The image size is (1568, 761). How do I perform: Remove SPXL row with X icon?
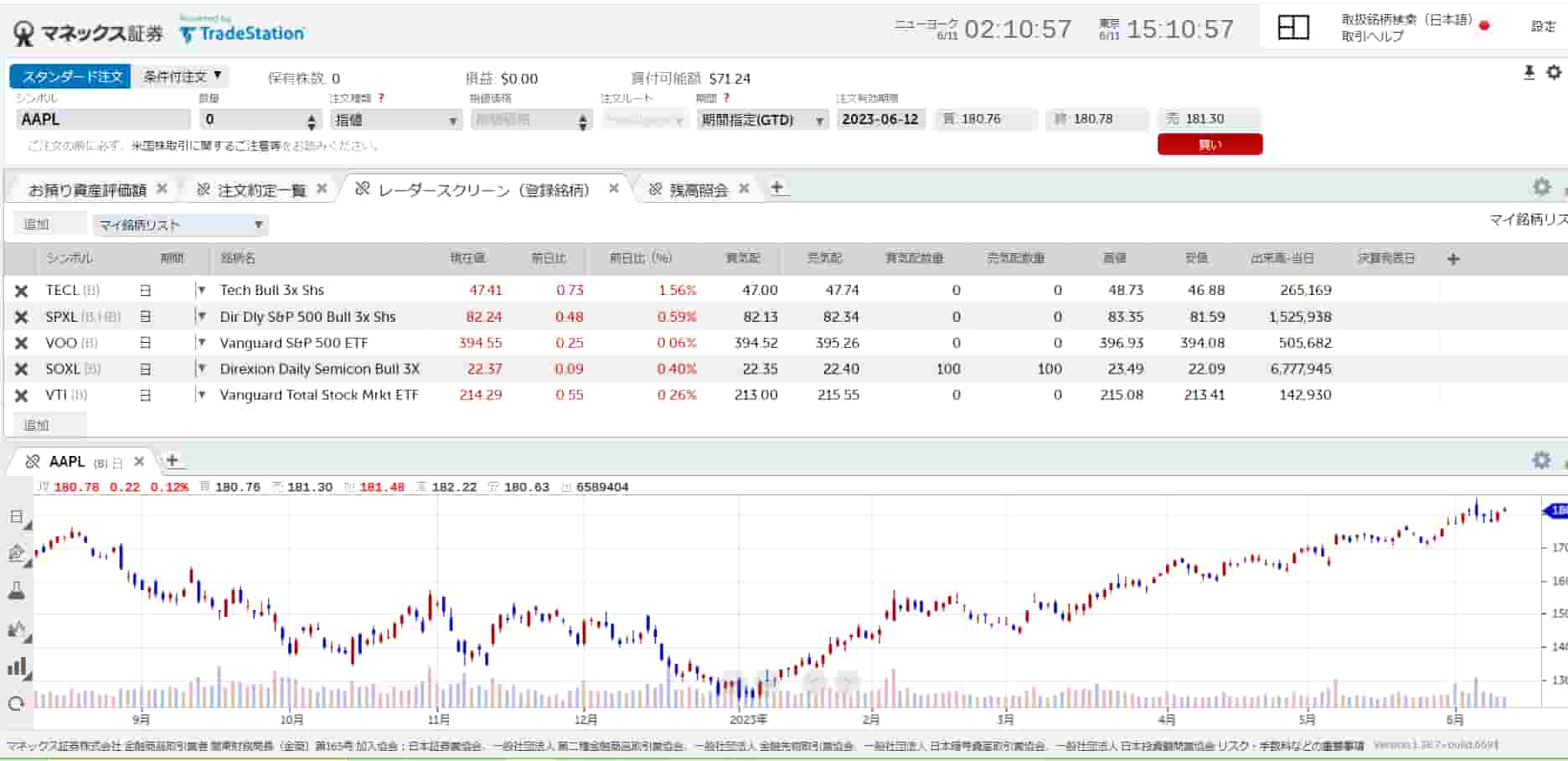coord(22,317)
